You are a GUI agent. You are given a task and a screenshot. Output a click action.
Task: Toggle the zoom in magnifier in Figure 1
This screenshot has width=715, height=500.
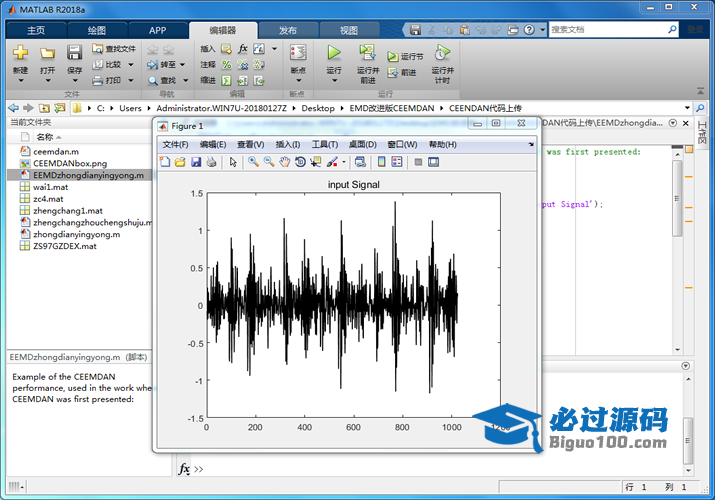point(254,162)
